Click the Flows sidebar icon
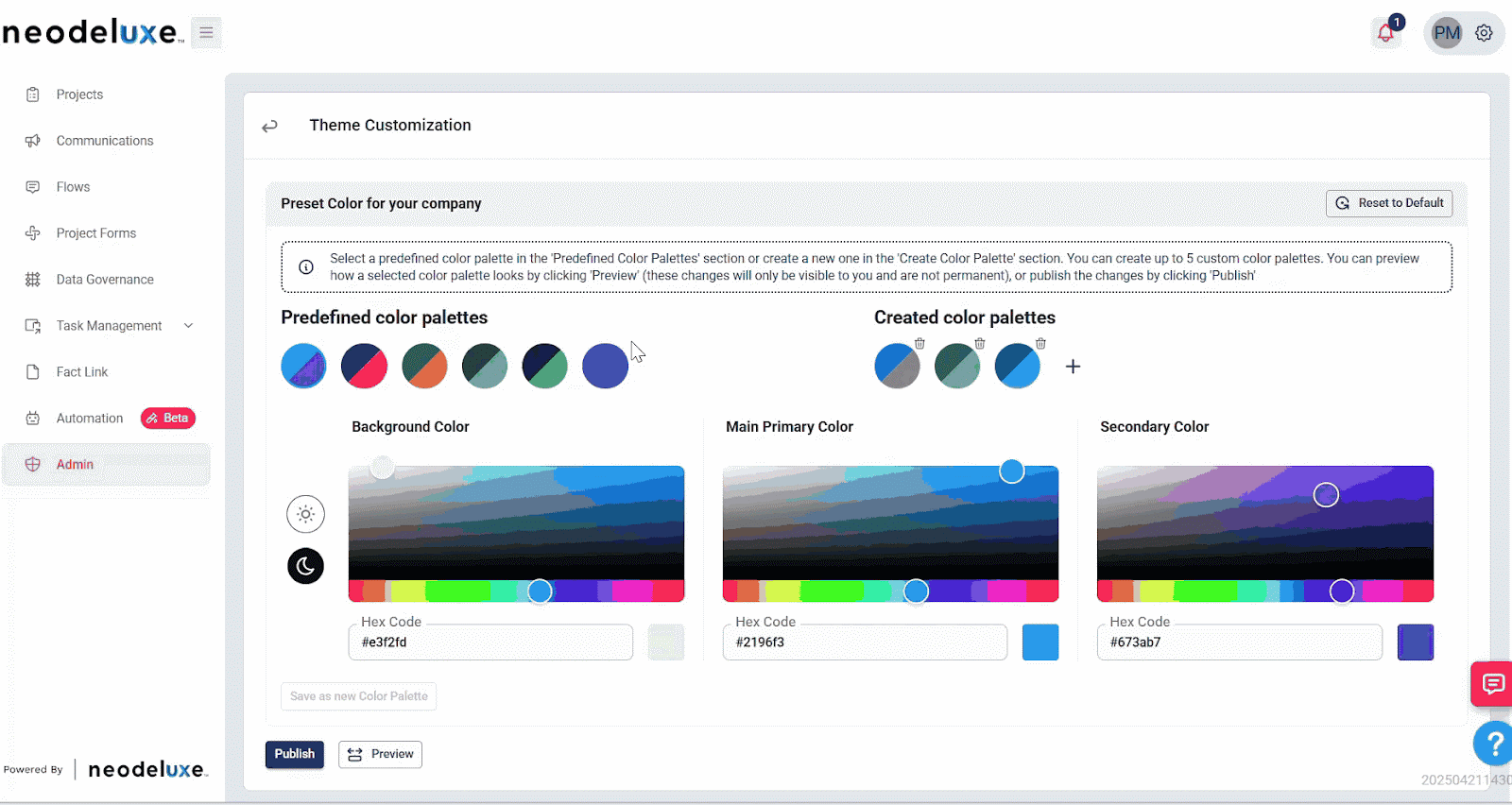This screenshot has height=805, width=1512. pyautogui.click(x=33, y=187)
